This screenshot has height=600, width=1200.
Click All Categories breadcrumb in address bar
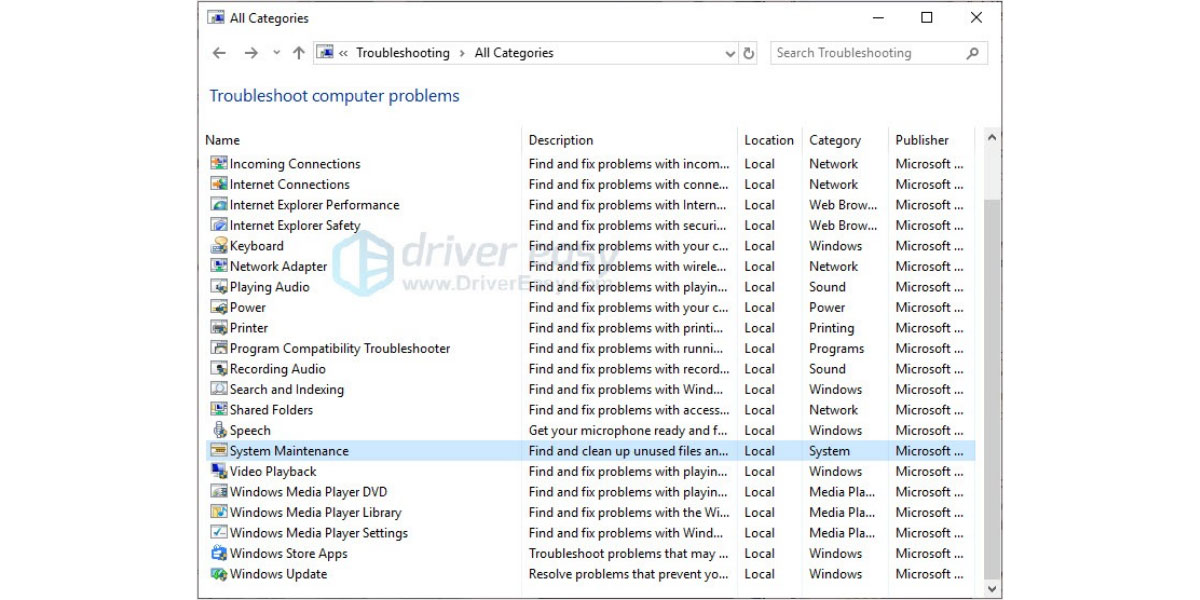click(514, 53)
